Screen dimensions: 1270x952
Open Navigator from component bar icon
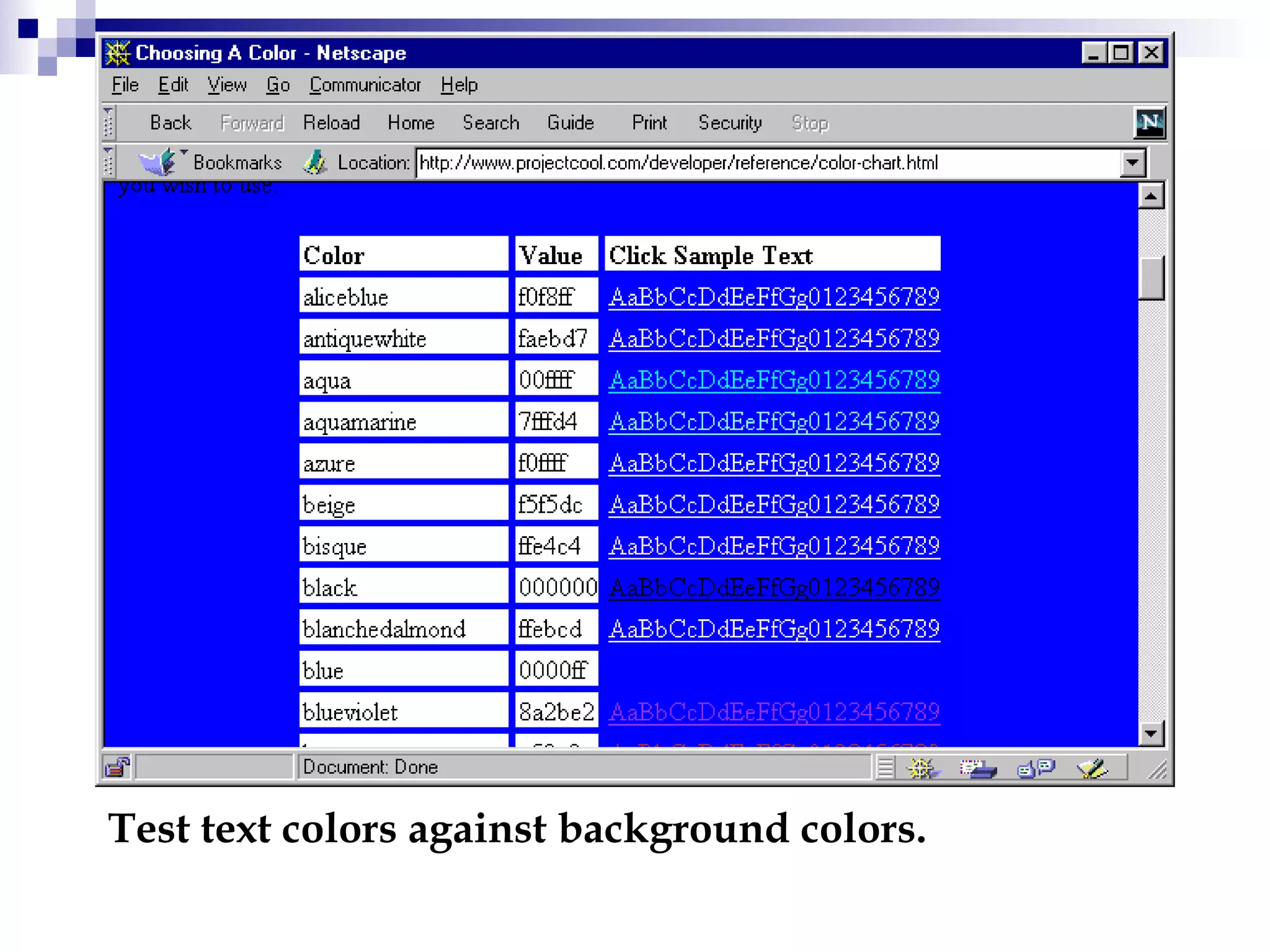(x=923, y=769)
